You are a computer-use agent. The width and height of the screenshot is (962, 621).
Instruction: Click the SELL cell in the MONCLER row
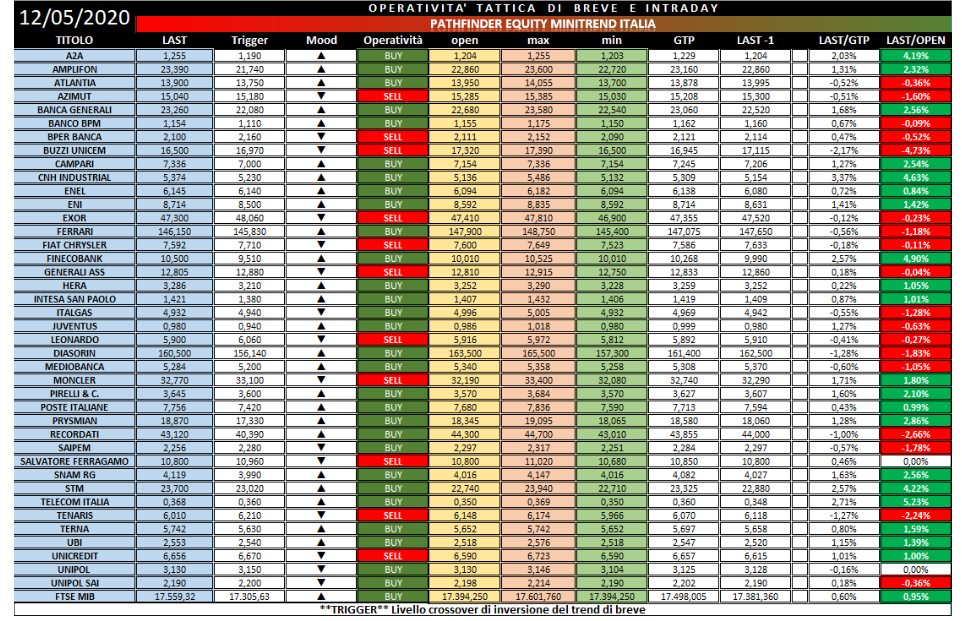pos(393,380)
